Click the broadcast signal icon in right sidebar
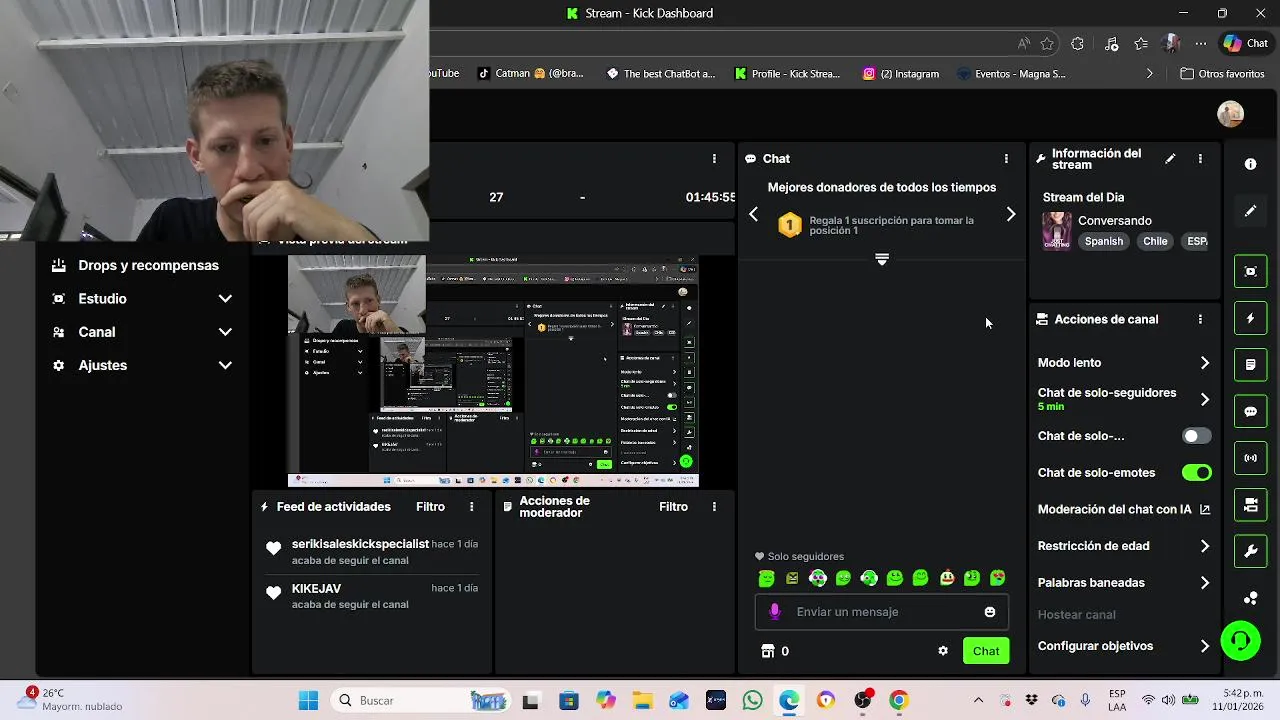 pos(1250,458)
